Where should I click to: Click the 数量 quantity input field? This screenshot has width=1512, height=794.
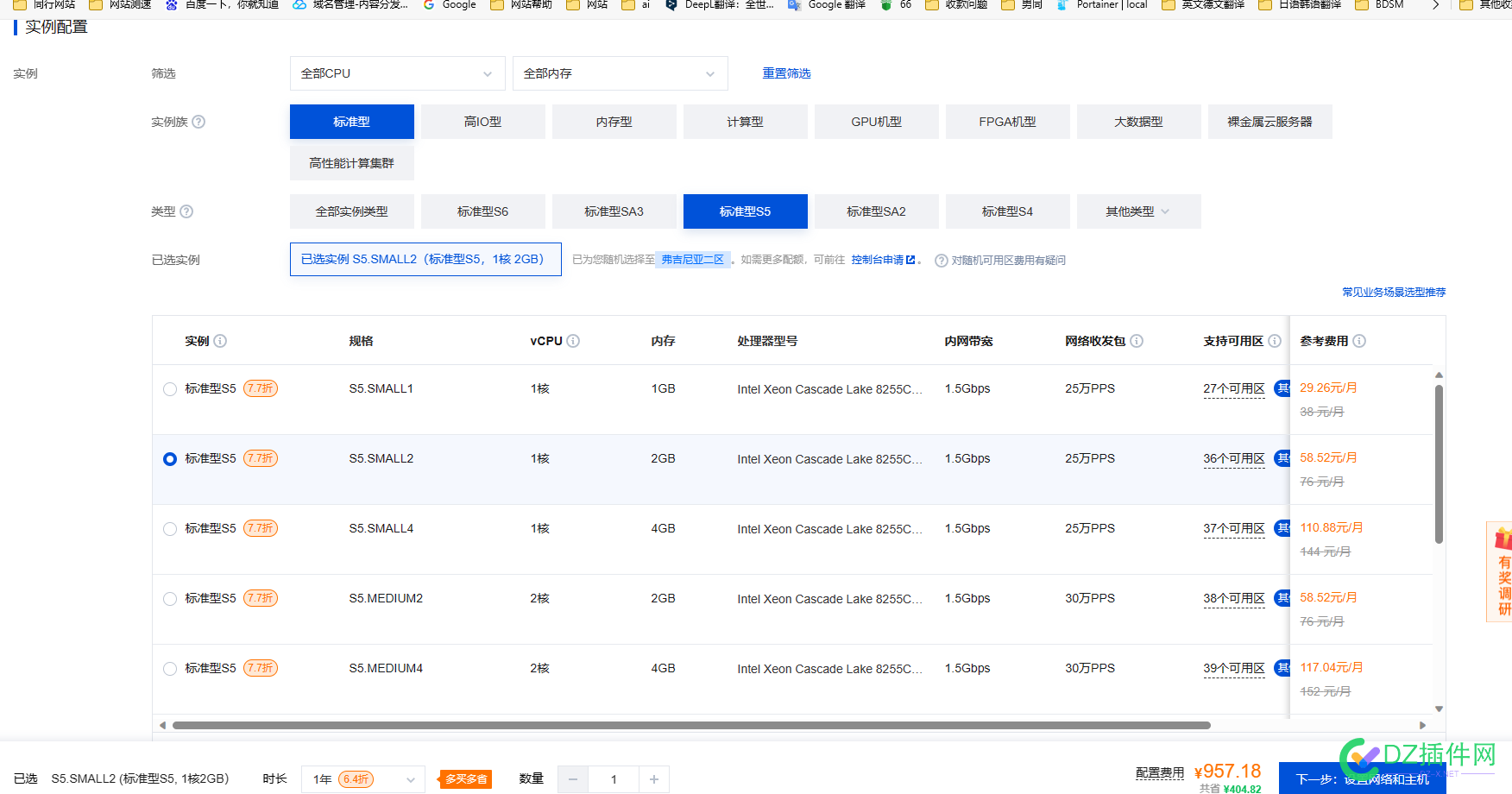click(x=614, y=779)
